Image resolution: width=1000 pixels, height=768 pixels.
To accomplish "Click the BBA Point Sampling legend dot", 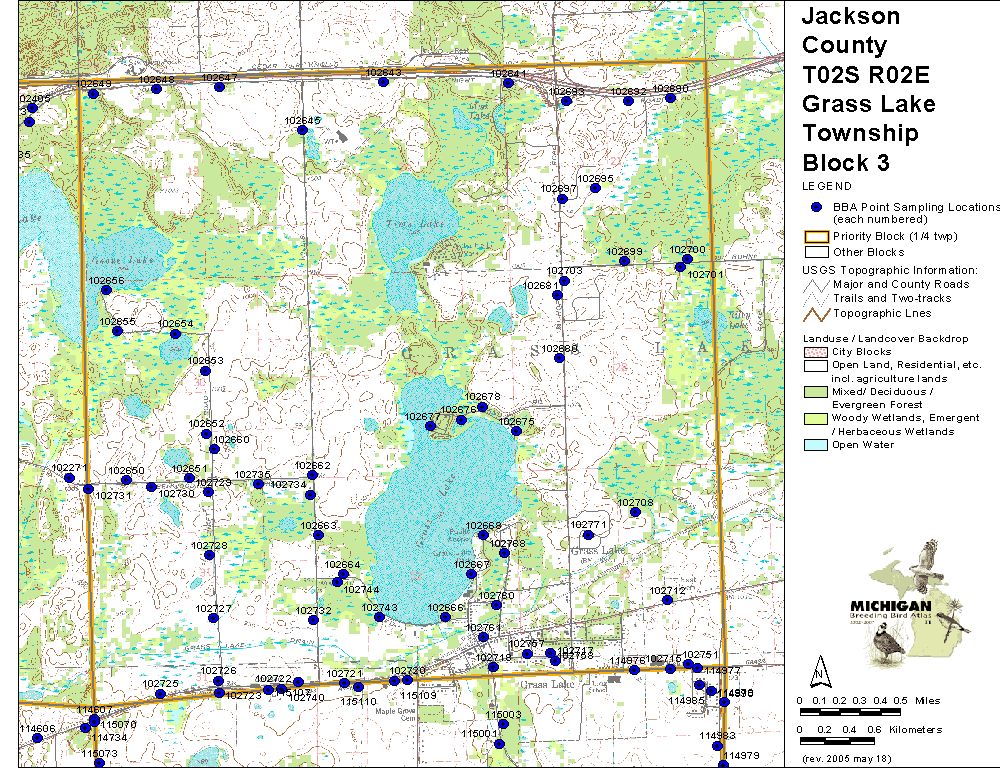I will coord(816,206).
